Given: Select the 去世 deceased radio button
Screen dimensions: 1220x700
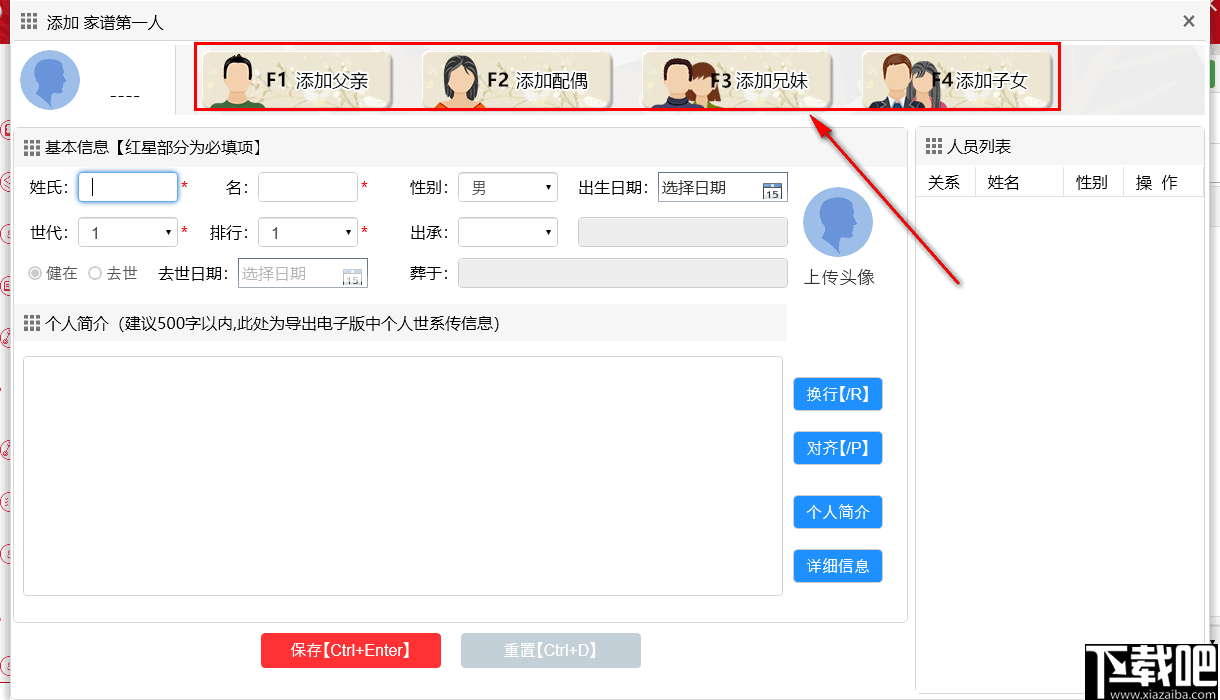Looking at the screenshot, I should pos(95,273).
